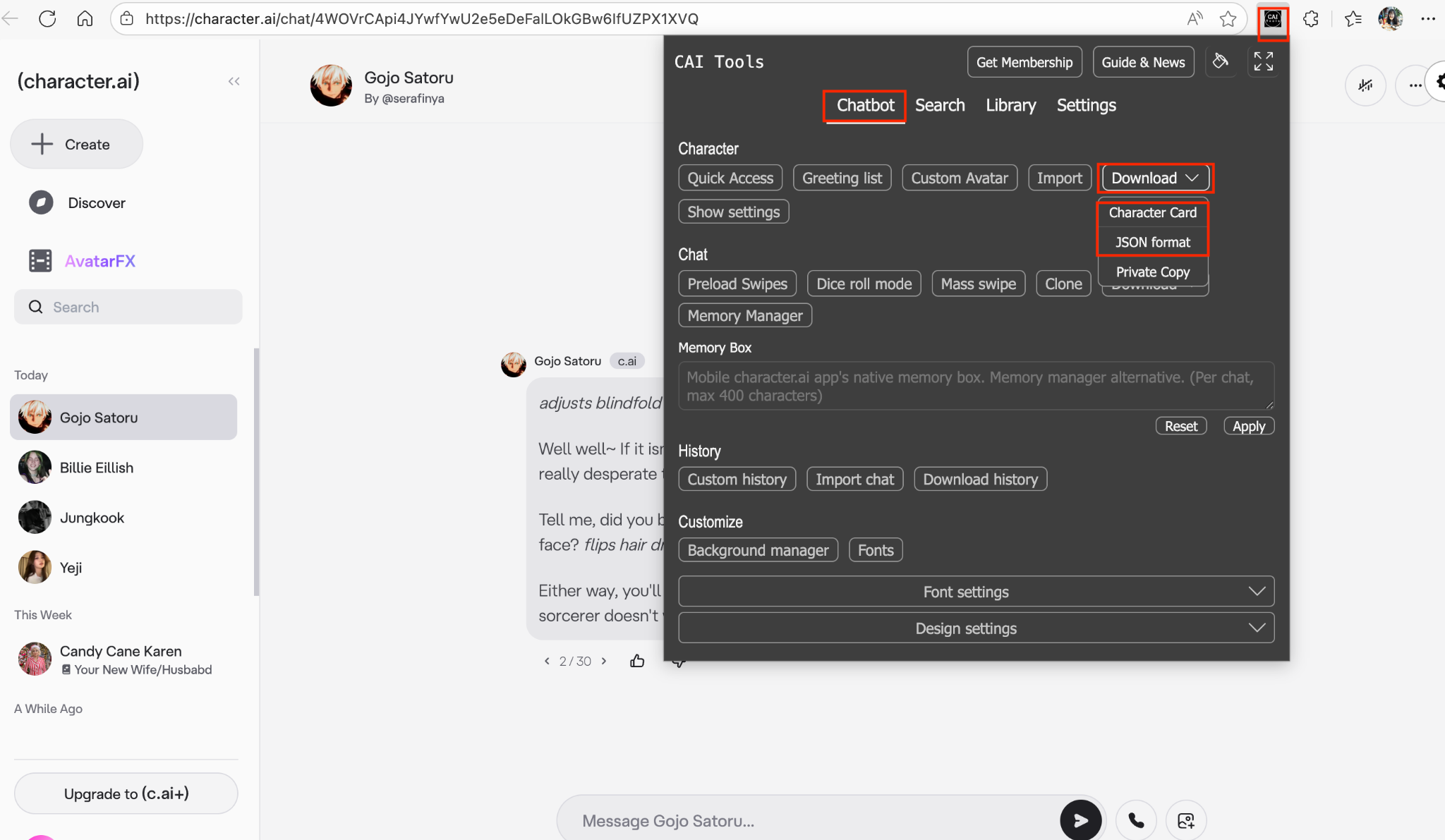The height and width of the screenshot is (840, 1445).
Task: Start a voice call with Gojo
Action: pos(1136,820)
